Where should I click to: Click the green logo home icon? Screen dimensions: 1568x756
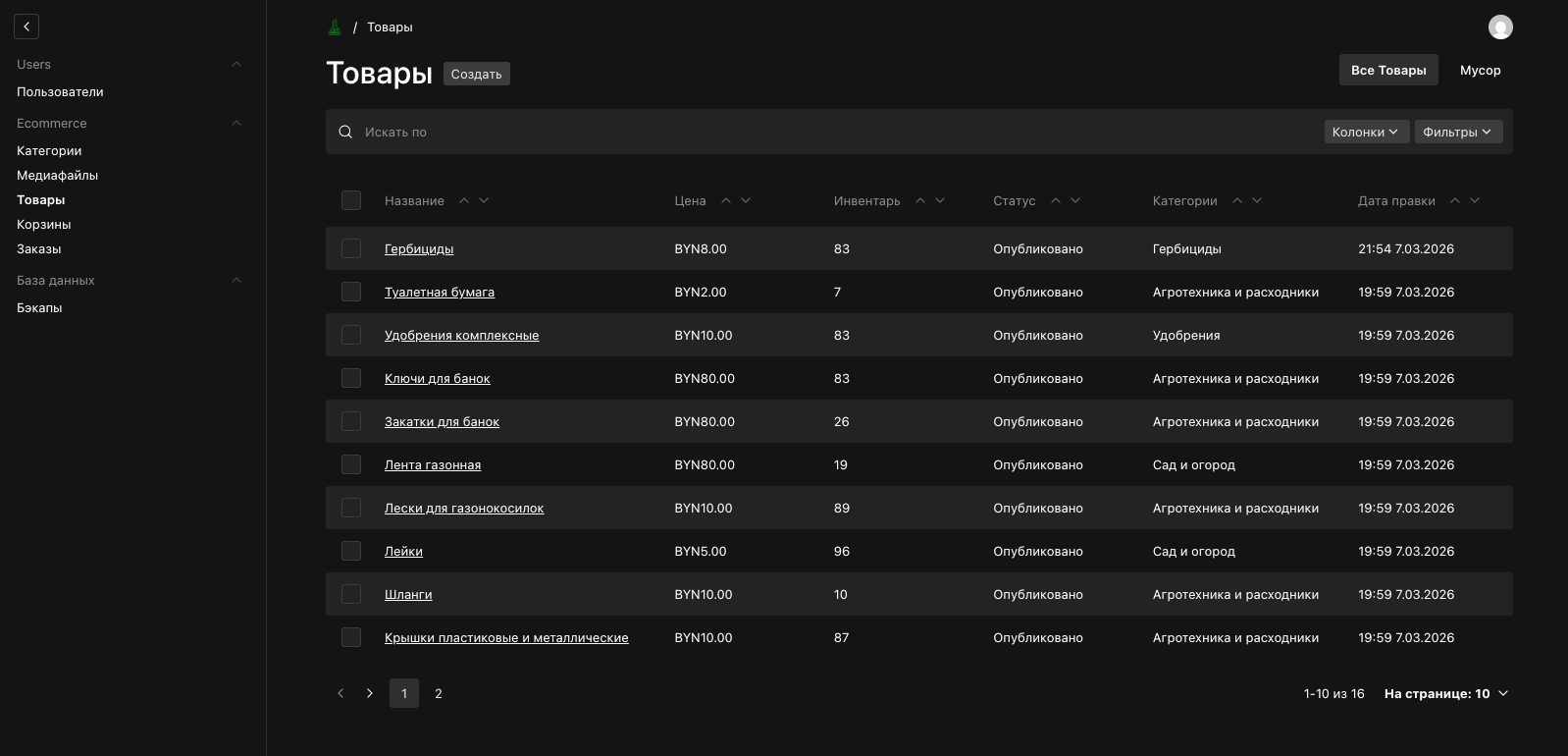point(335,27)
